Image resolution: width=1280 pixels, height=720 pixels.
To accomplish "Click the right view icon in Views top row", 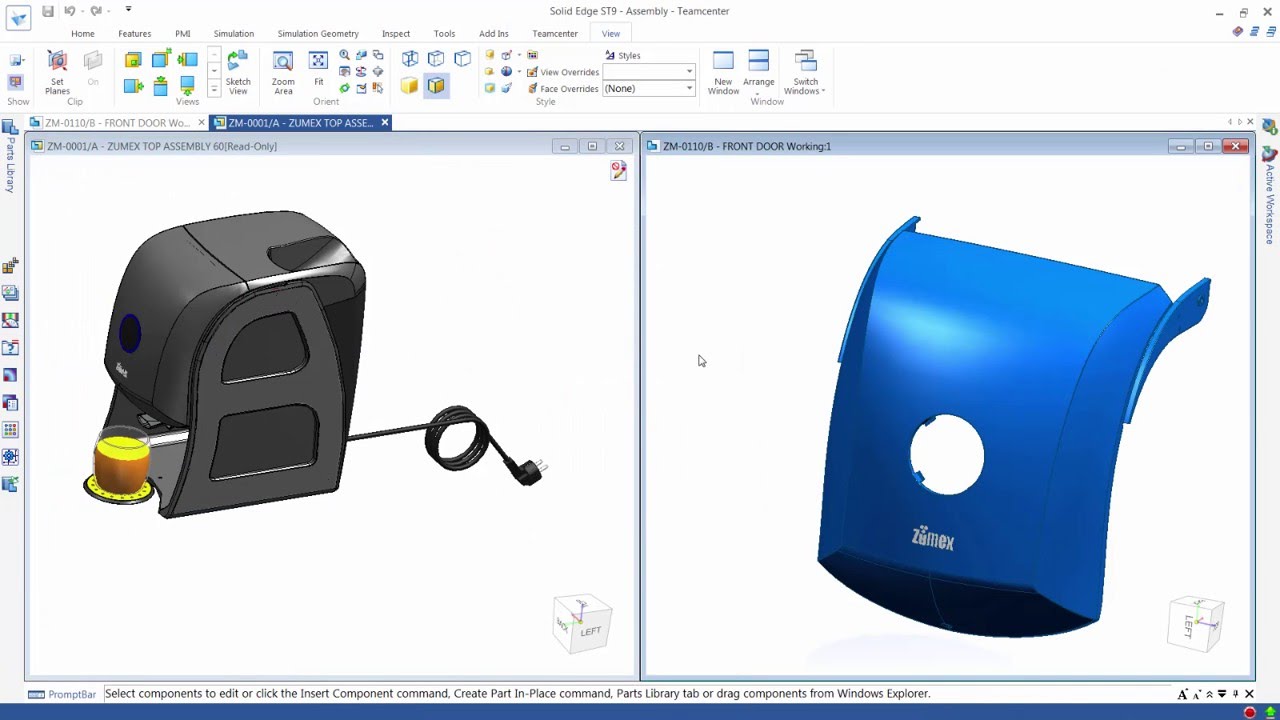I will [x=187, y=60].
